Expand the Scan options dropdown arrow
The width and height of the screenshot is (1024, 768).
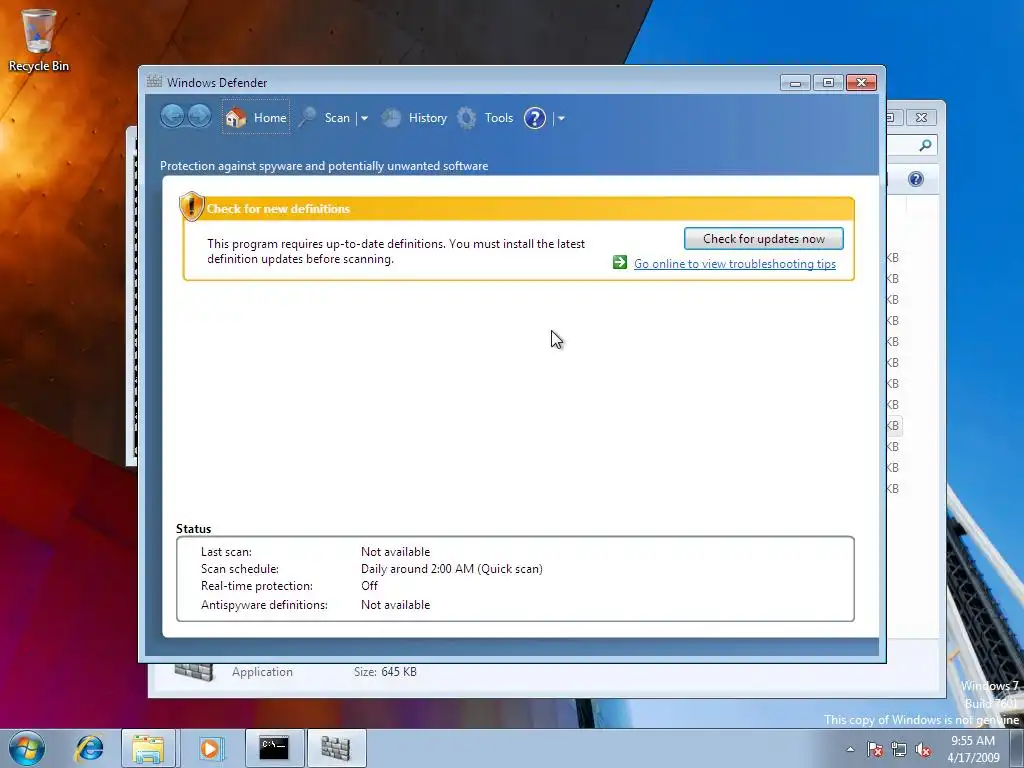click(364, 118)
